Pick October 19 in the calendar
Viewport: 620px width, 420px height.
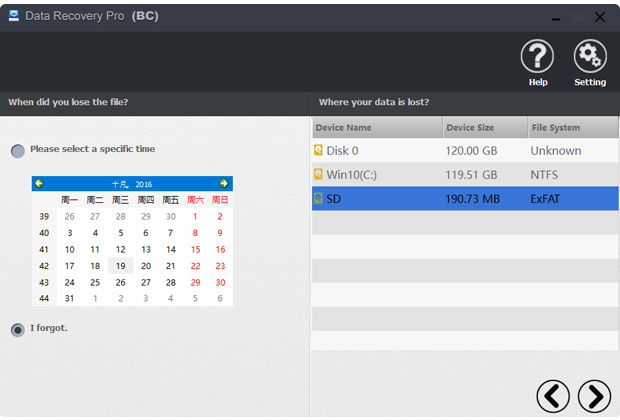(121, 266)
